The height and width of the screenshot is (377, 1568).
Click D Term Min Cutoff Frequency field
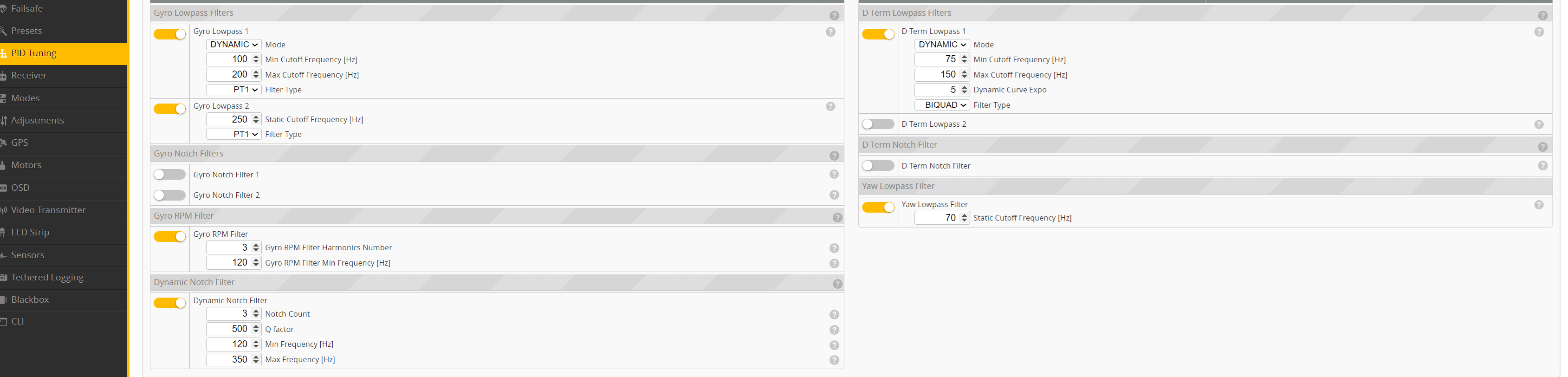pos(942,59)
